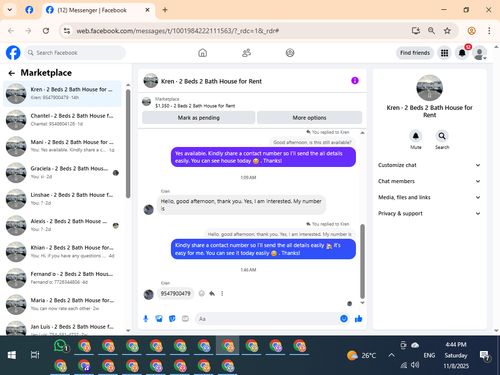Open the Windows notification center icon

(484, 355)
